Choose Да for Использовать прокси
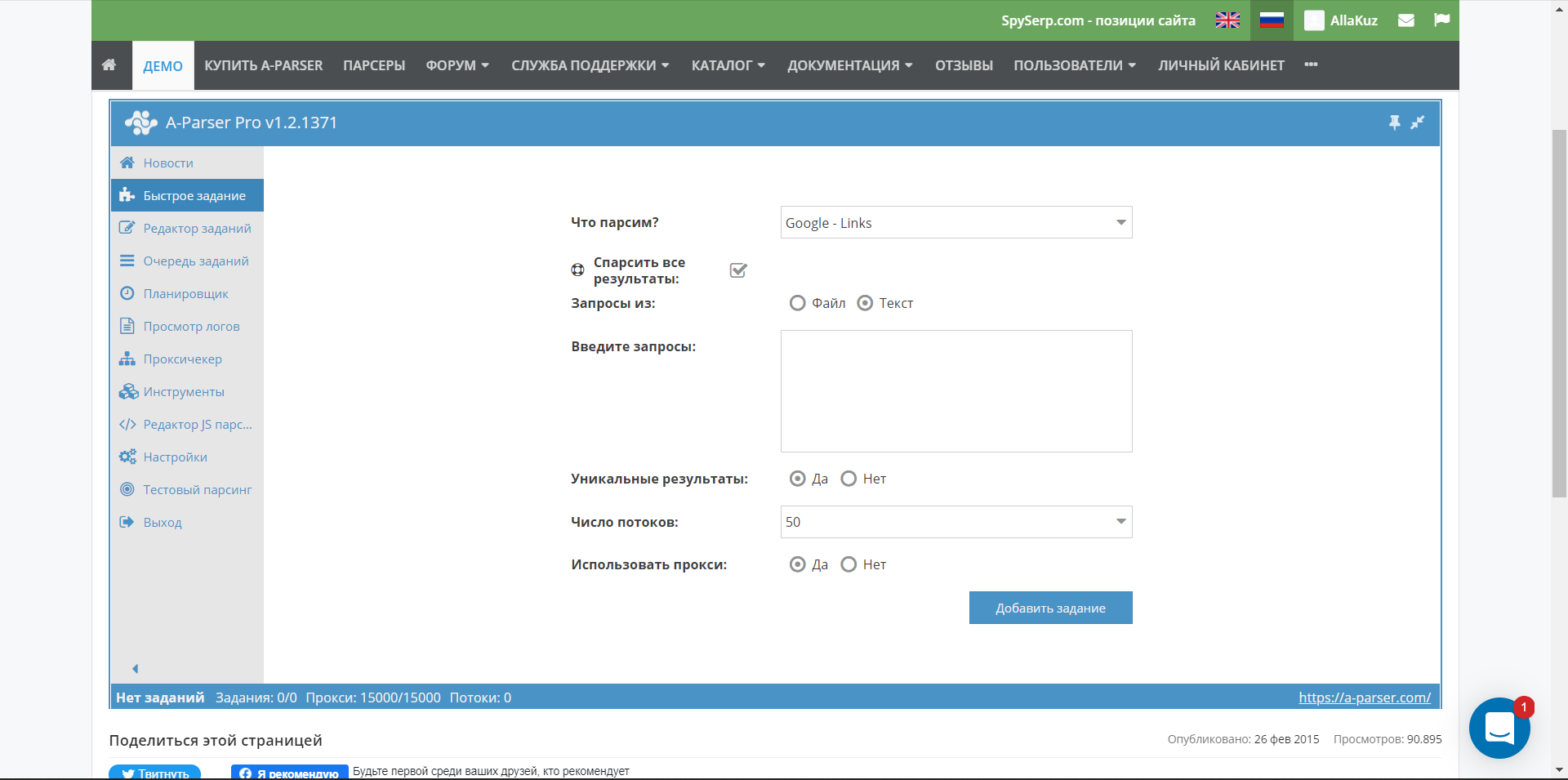1568x780 pixels. (x=798, y=564)
